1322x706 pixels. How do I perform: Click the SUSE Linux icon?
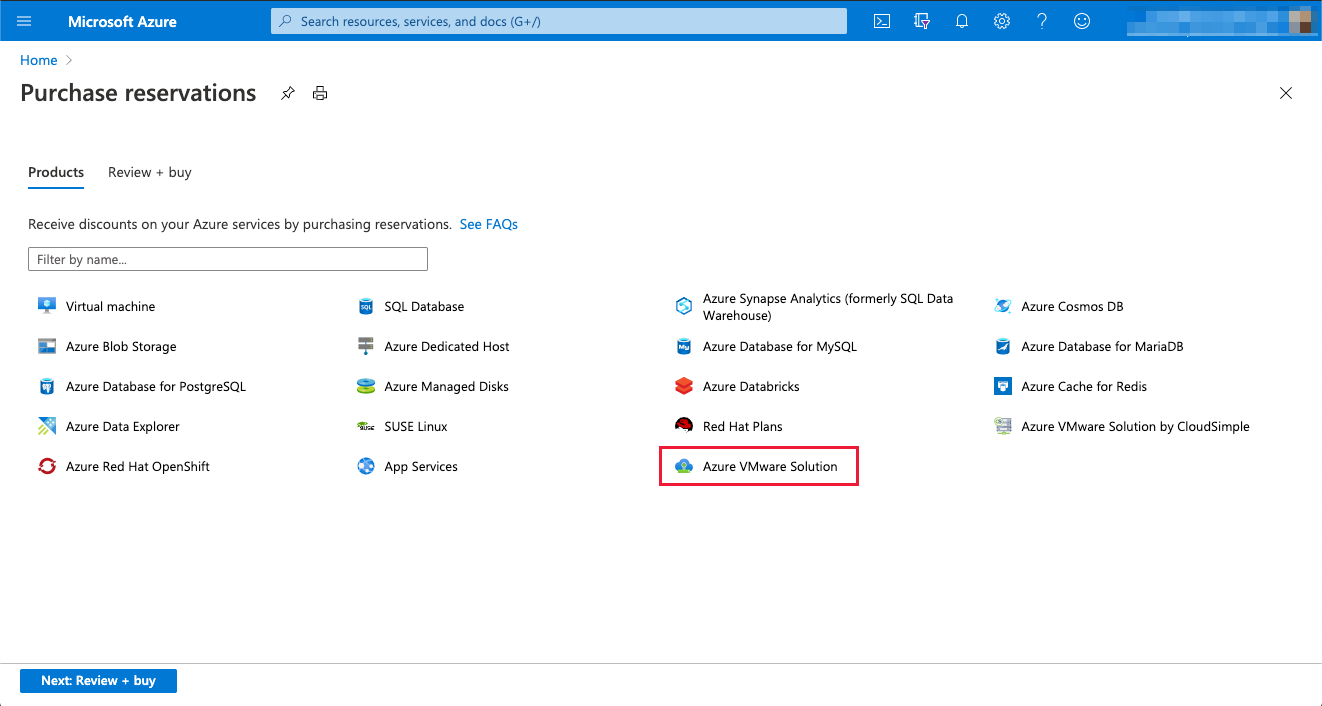tap(366, 426)
